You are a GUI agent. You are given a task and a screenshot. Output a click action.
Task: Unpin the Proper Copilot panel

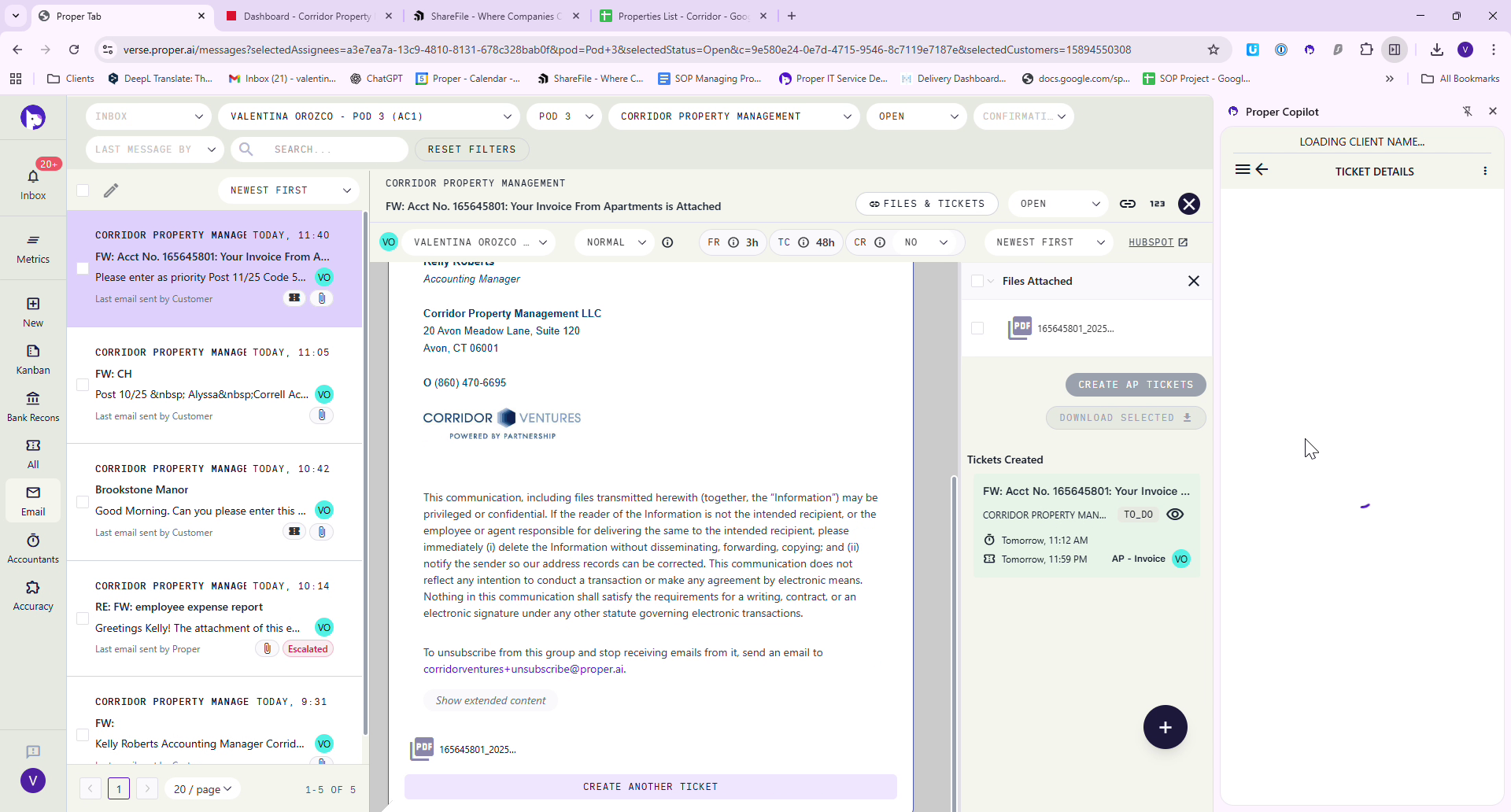coord(1468,111)
